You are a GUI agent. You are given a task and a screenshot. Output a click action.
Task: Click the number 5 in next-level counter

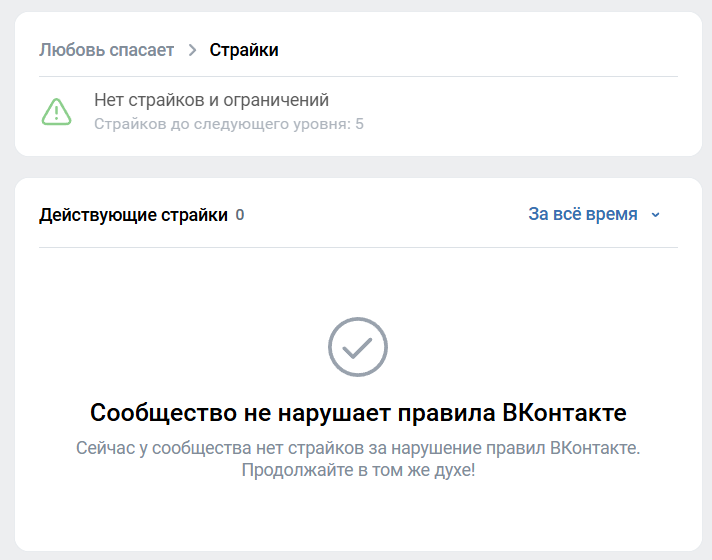tap(359, 124)
